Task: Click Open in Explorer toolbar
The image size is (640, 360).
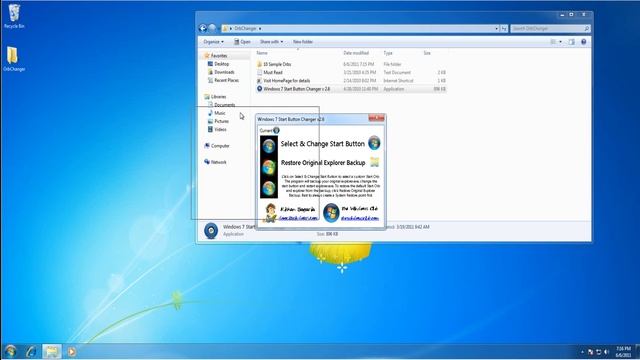Action: point(242,42)
